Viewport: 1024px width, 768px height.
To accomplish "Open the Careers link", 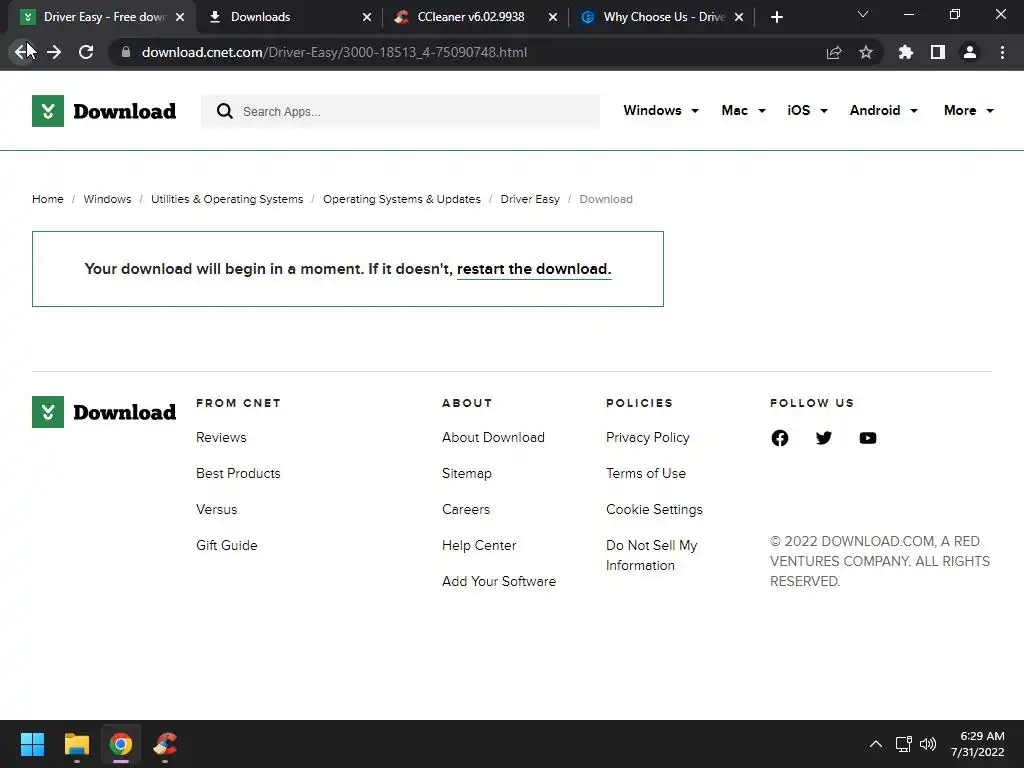I will coord(466,509).
